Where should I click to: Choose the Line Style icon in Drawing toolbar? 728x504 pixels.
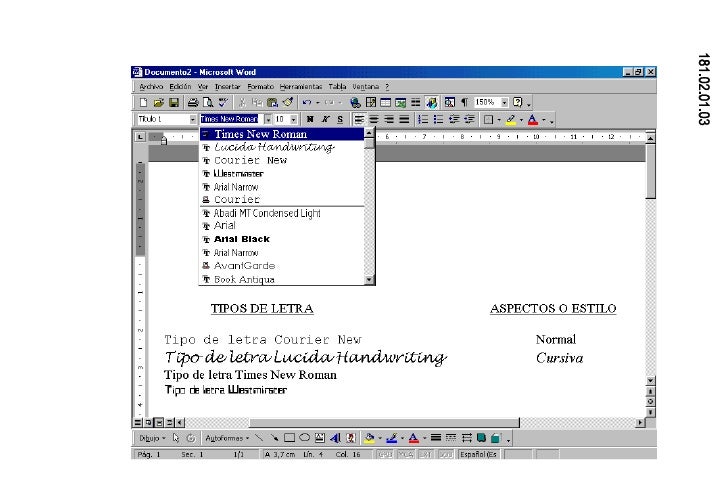pyautogui.click(x=436, y=438)
